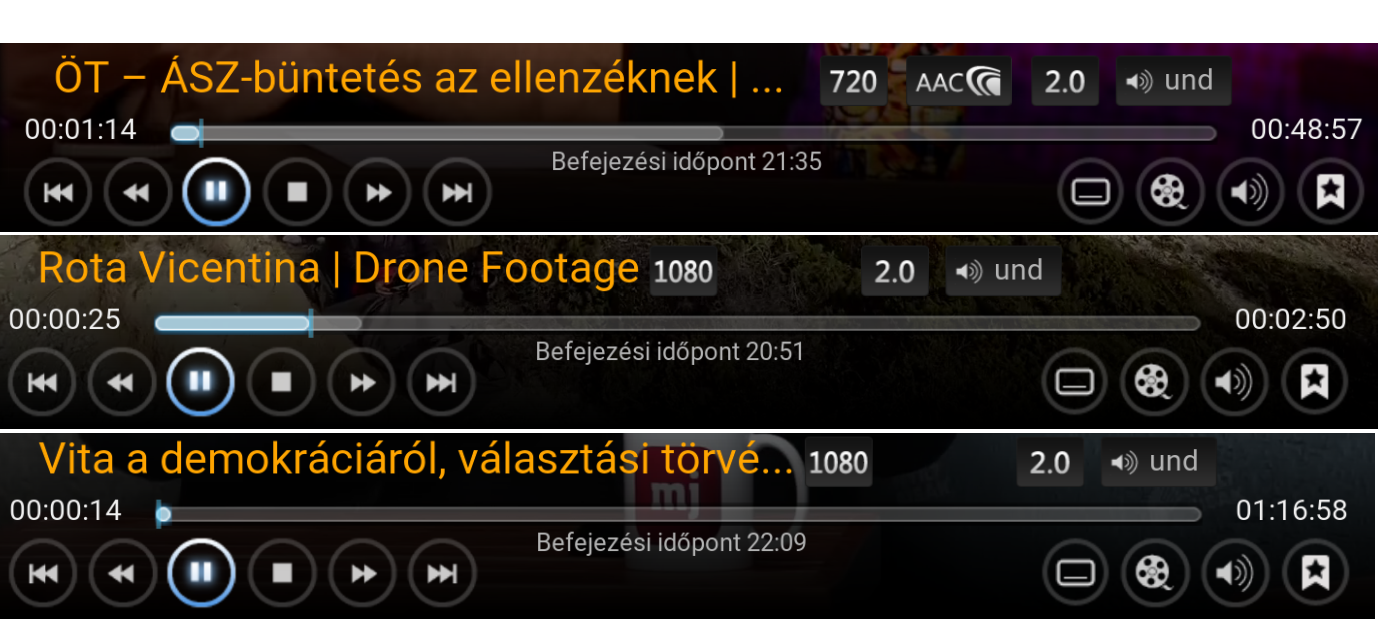Open bookmarks in the Rota Vicentina player
The image size is (1378, 623).
coord(1314,381)
